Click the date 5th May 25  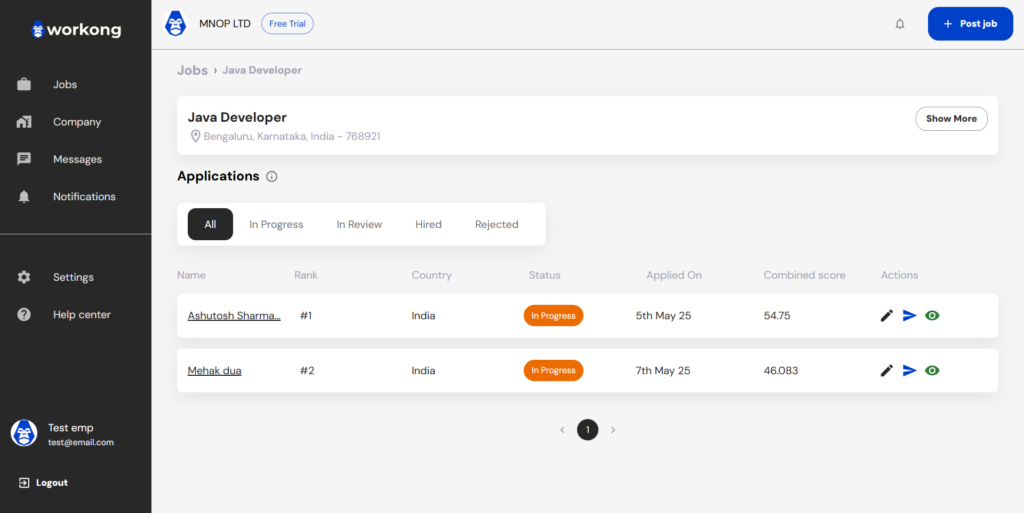click(664, 316)
